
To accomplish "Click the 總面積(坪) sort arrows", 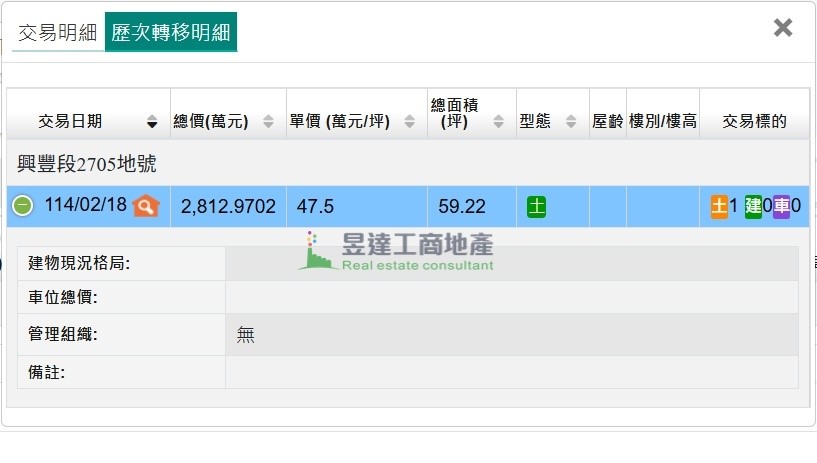I will [499, 122].
